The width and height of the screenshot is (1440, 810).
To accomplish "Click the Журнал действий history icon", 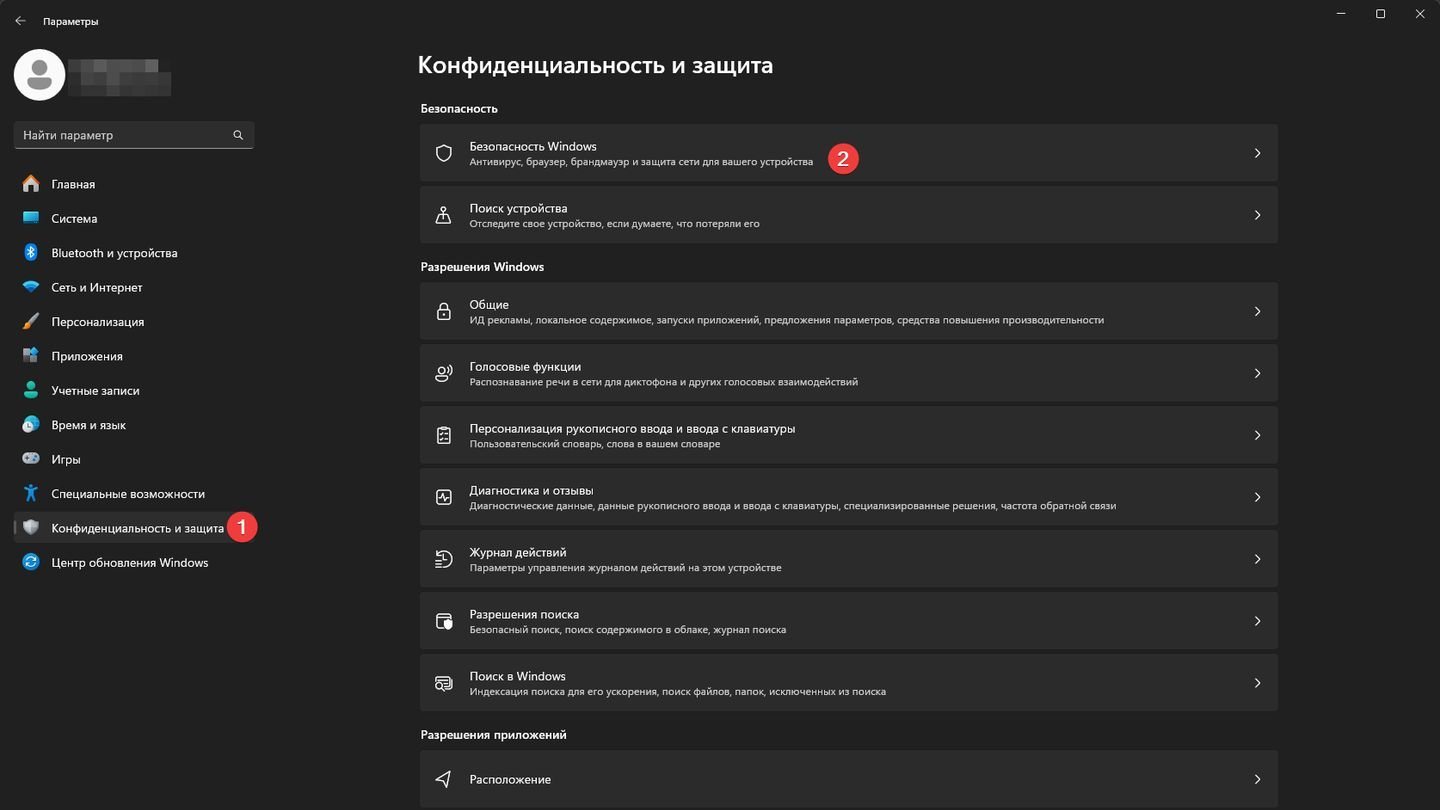I will [444, 559].
